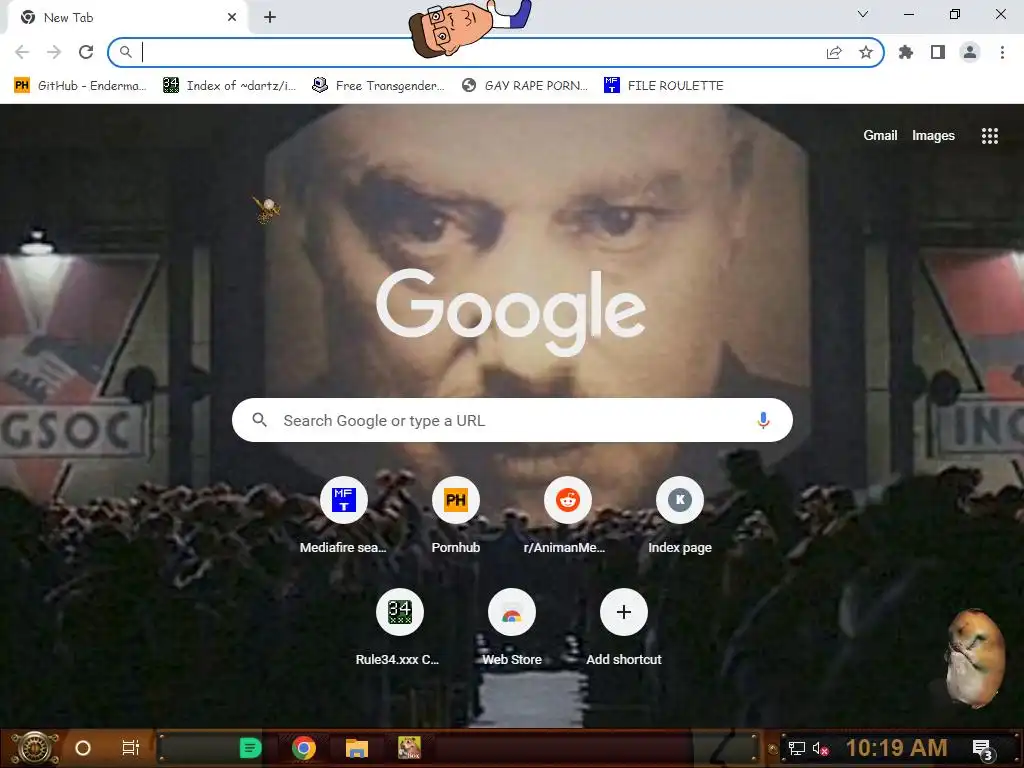Click the Google logo
This screenshot has height=768, width=1024.
[511, 311]
